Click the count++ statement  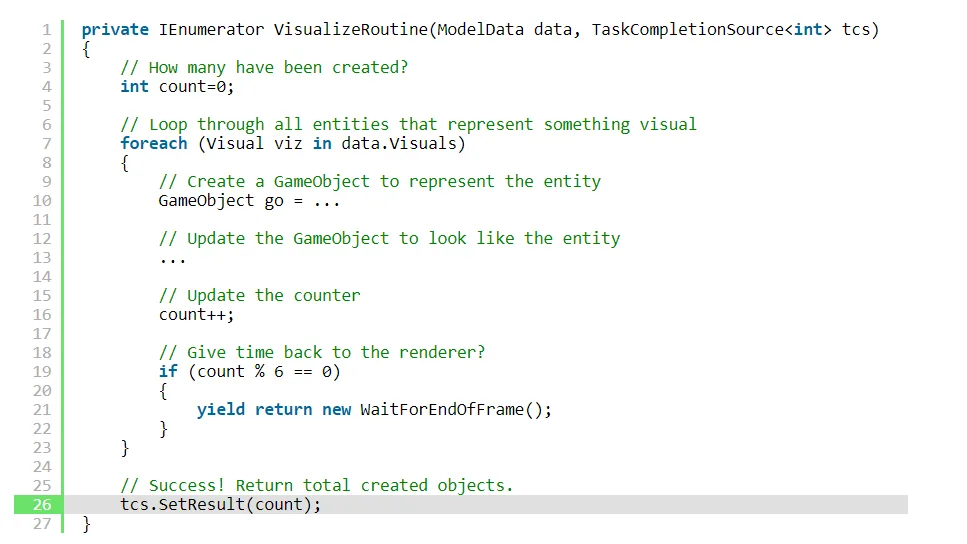196,315
